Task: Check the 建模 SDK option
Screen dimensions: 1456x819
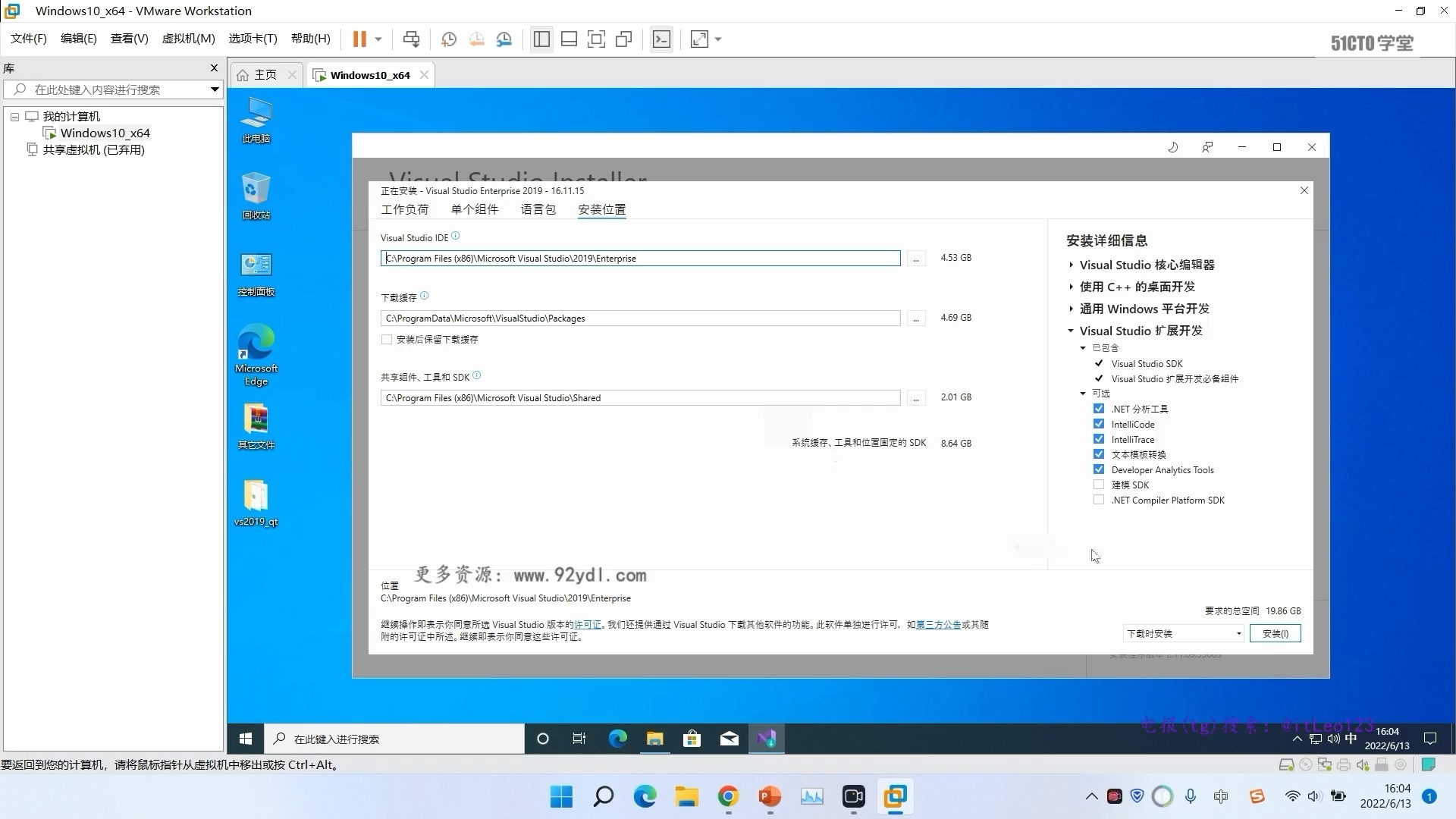Action: [x=1099, y=485]
